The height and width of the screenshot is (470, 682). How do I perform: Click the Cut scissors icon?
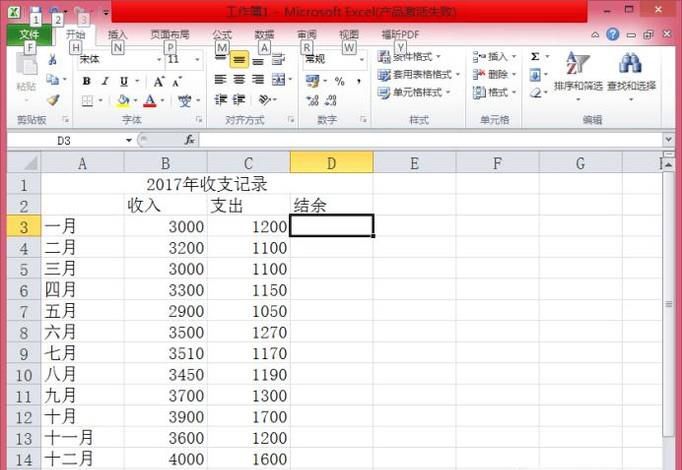(53, 59)
